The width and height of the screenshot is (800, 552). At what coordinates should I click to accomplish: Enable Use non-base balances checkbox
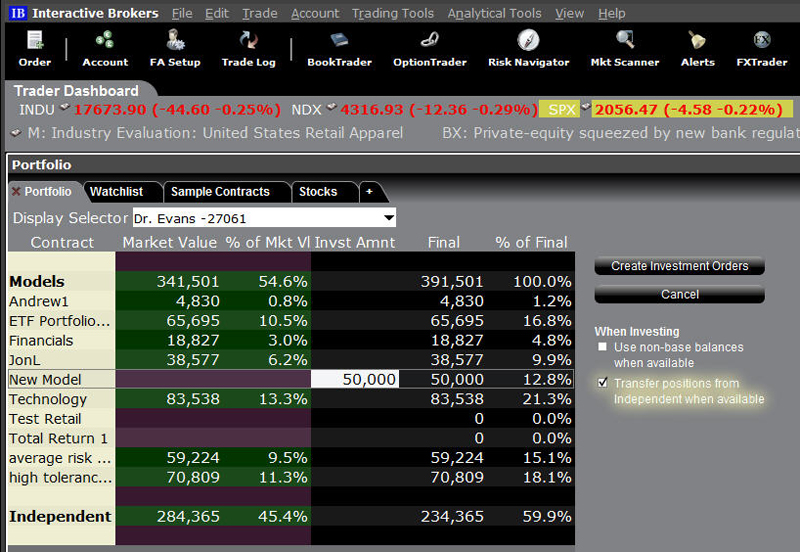603,347
